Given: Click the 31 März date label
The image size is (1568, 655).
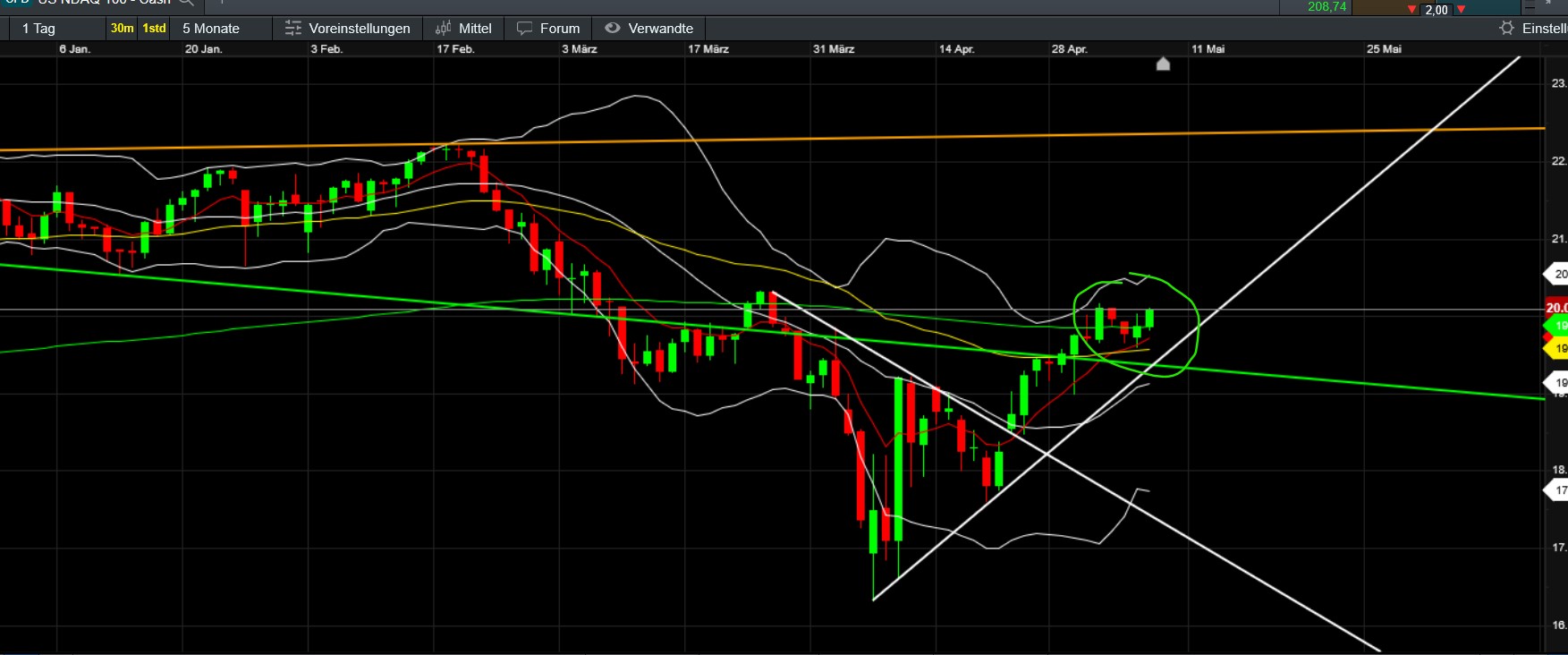Looking at the screenshot, I should 834,49.
